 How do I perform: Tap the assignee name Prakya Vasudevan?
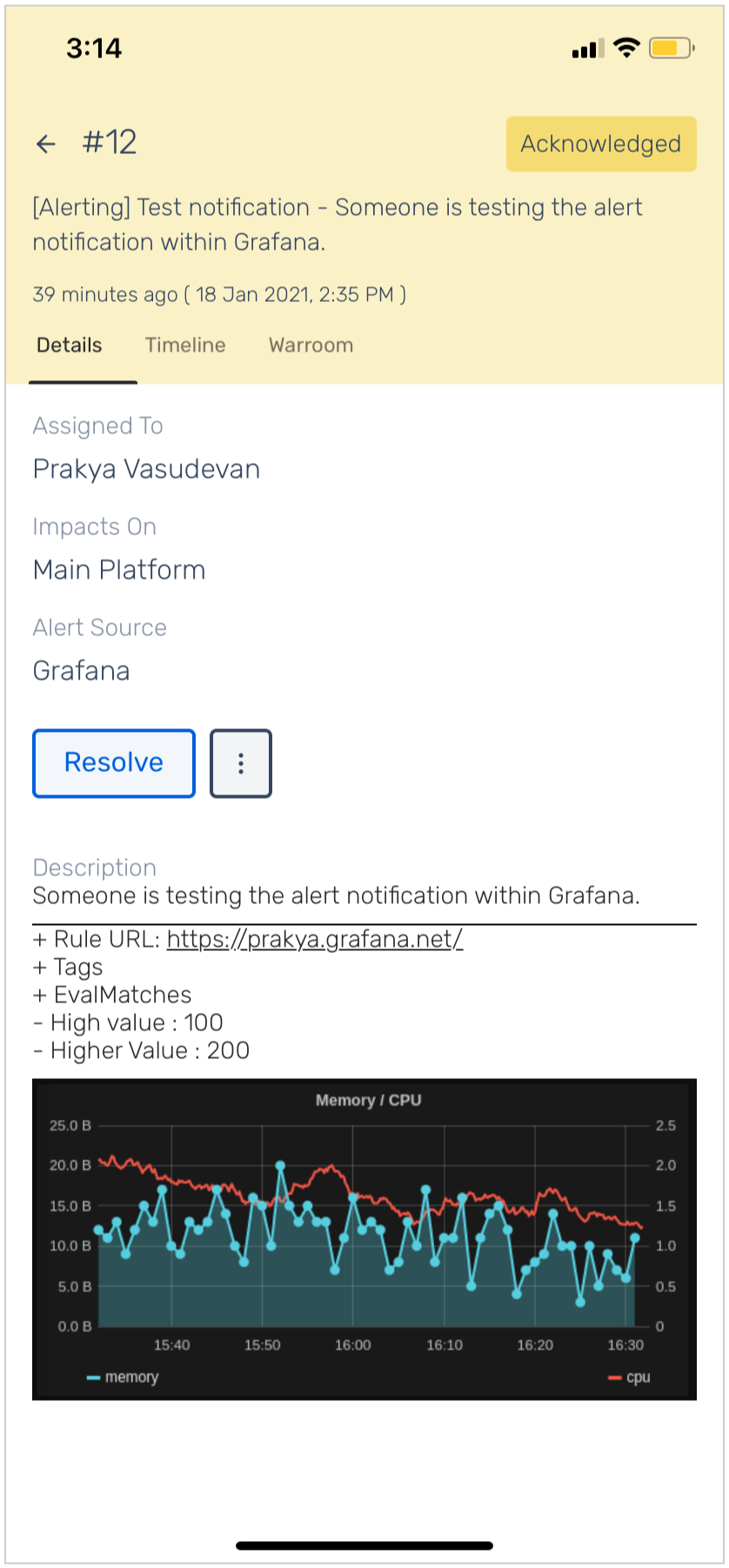[x=146, y=469]
